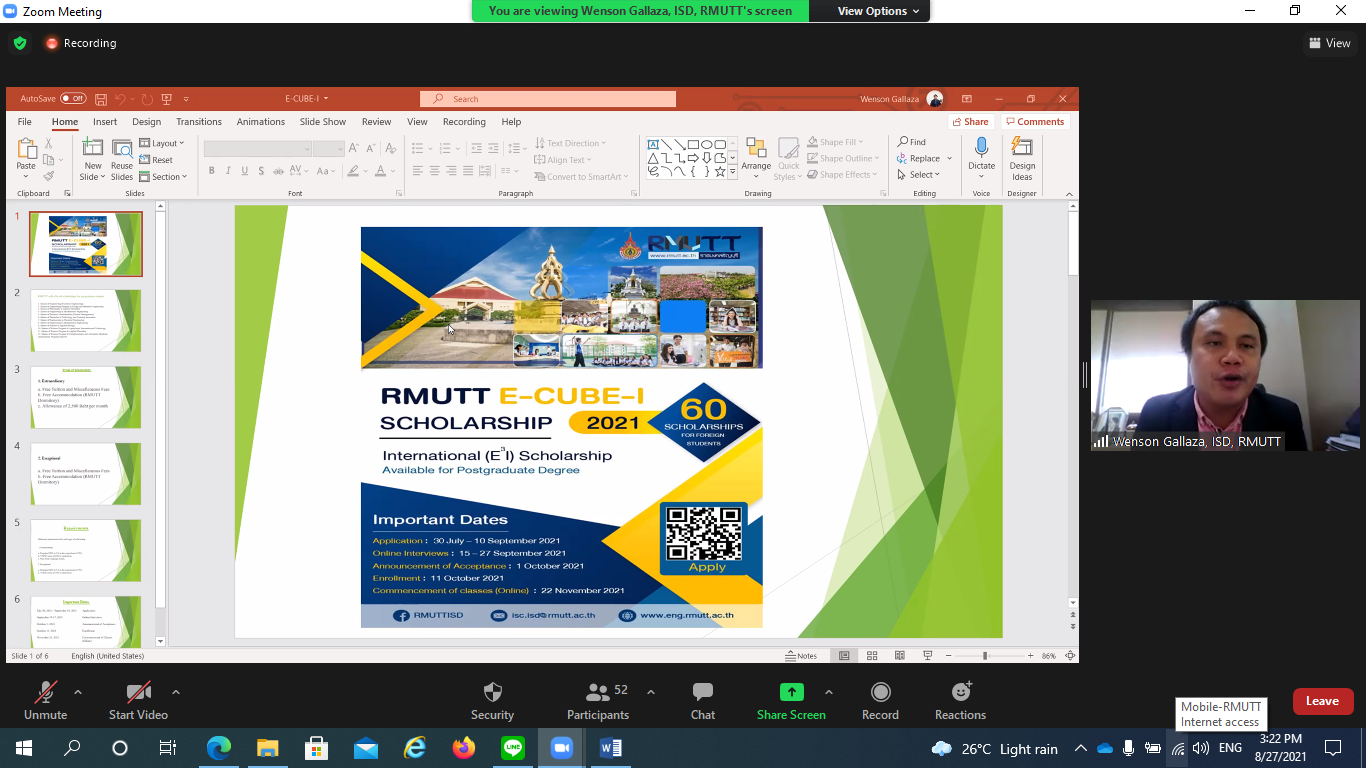
Task: Switch to the Animations ribbon tab
Action: (261, 122)
